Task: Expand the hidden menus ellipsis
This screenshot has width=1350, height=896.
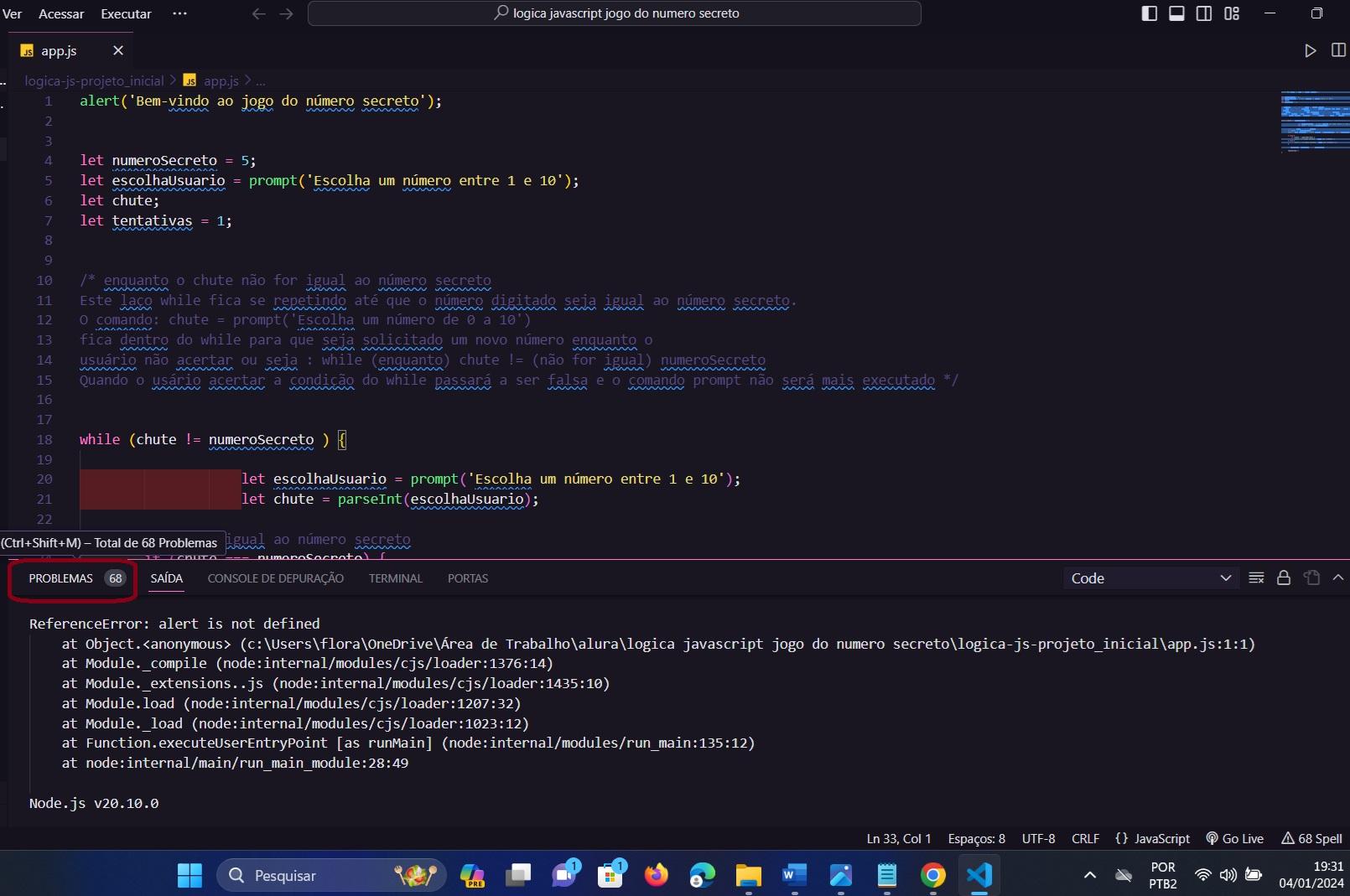Action: click(179, 13)
